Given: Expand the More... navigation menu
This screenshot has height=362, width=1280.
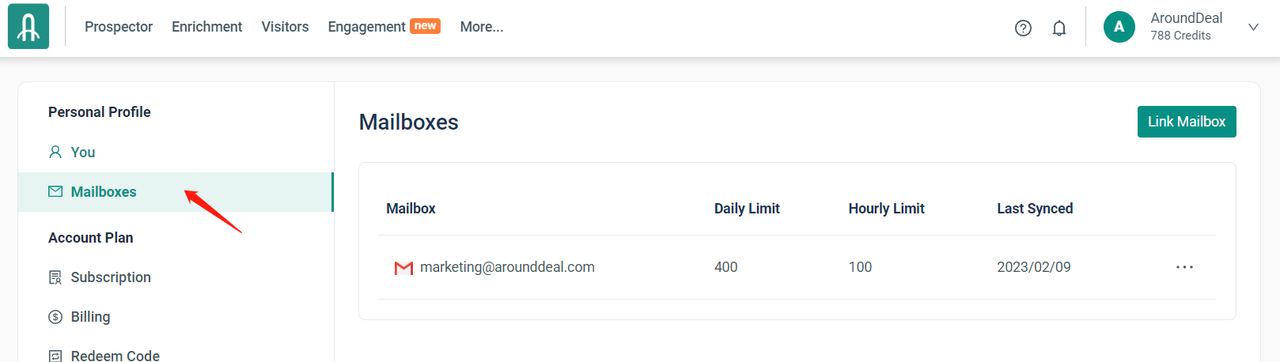Looking at the screenshot, I should [482, 27].
